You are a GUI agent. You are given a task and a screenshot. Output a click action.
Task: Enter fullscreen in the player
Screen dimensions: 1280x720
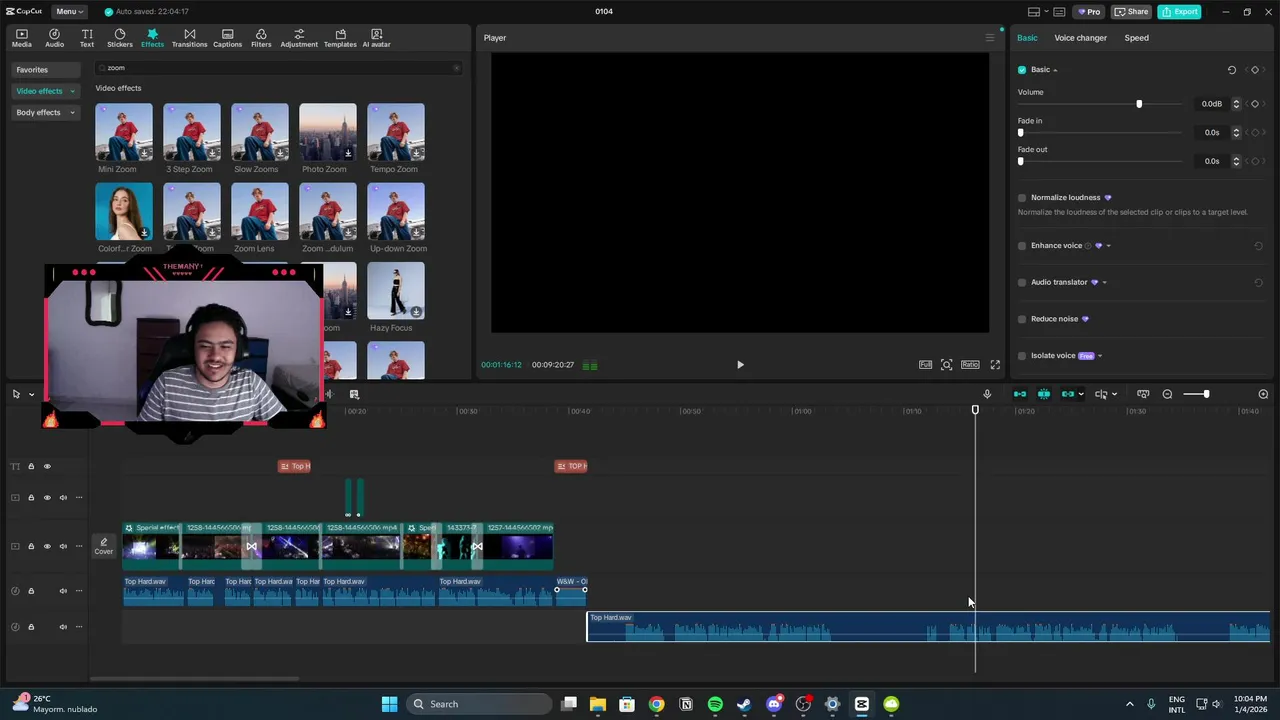[x=995, y=365]
